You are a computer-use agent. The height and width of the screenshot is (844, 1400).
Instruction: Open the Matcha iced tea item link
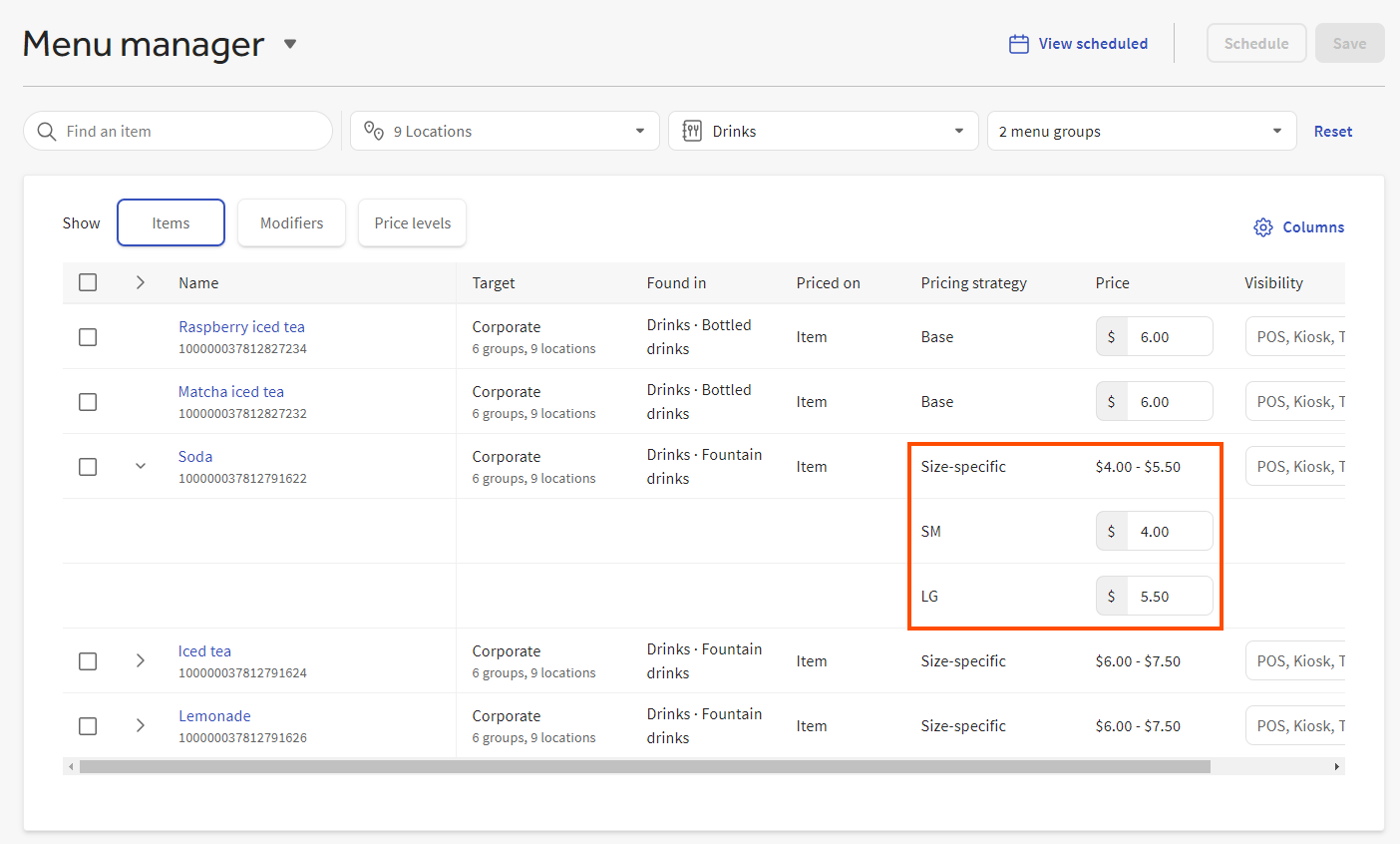231,392
